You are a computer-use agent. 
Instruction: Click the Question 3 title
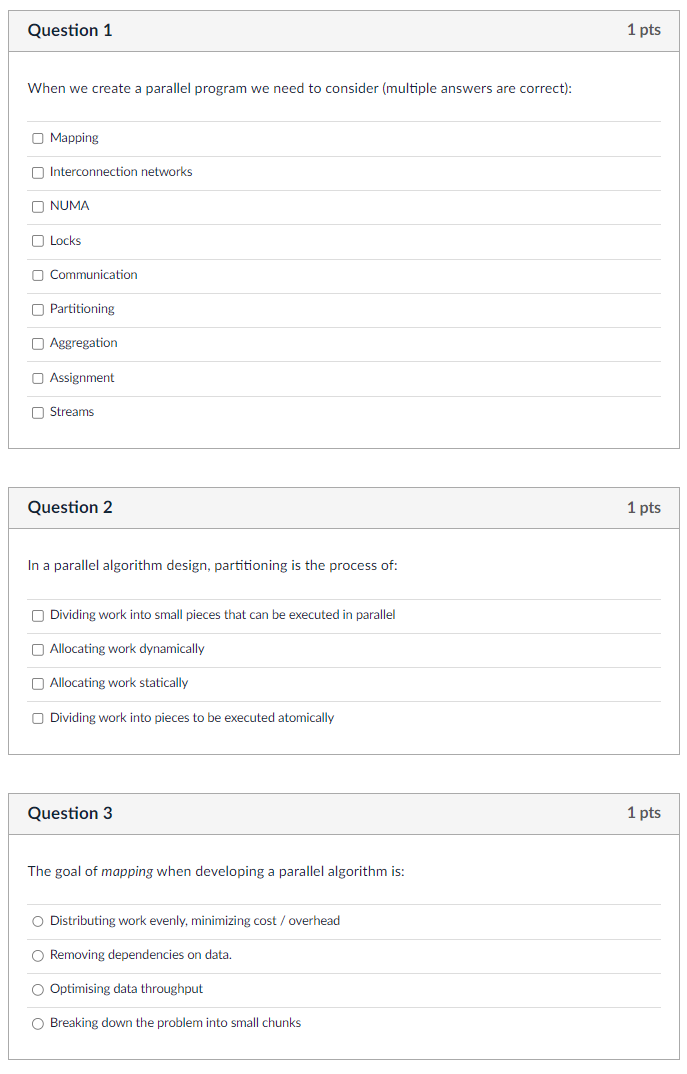70,813
